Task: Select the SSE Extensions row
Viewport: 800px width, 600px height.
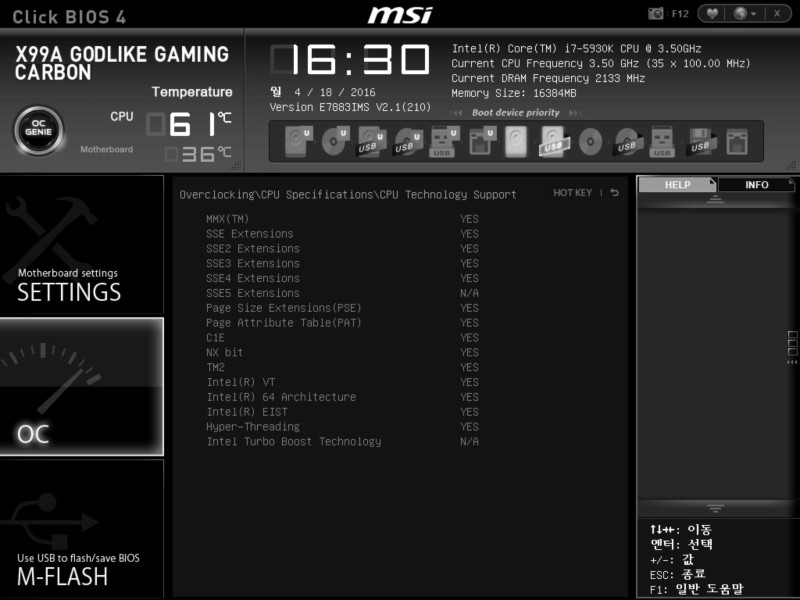Action: tap(342, 234)
